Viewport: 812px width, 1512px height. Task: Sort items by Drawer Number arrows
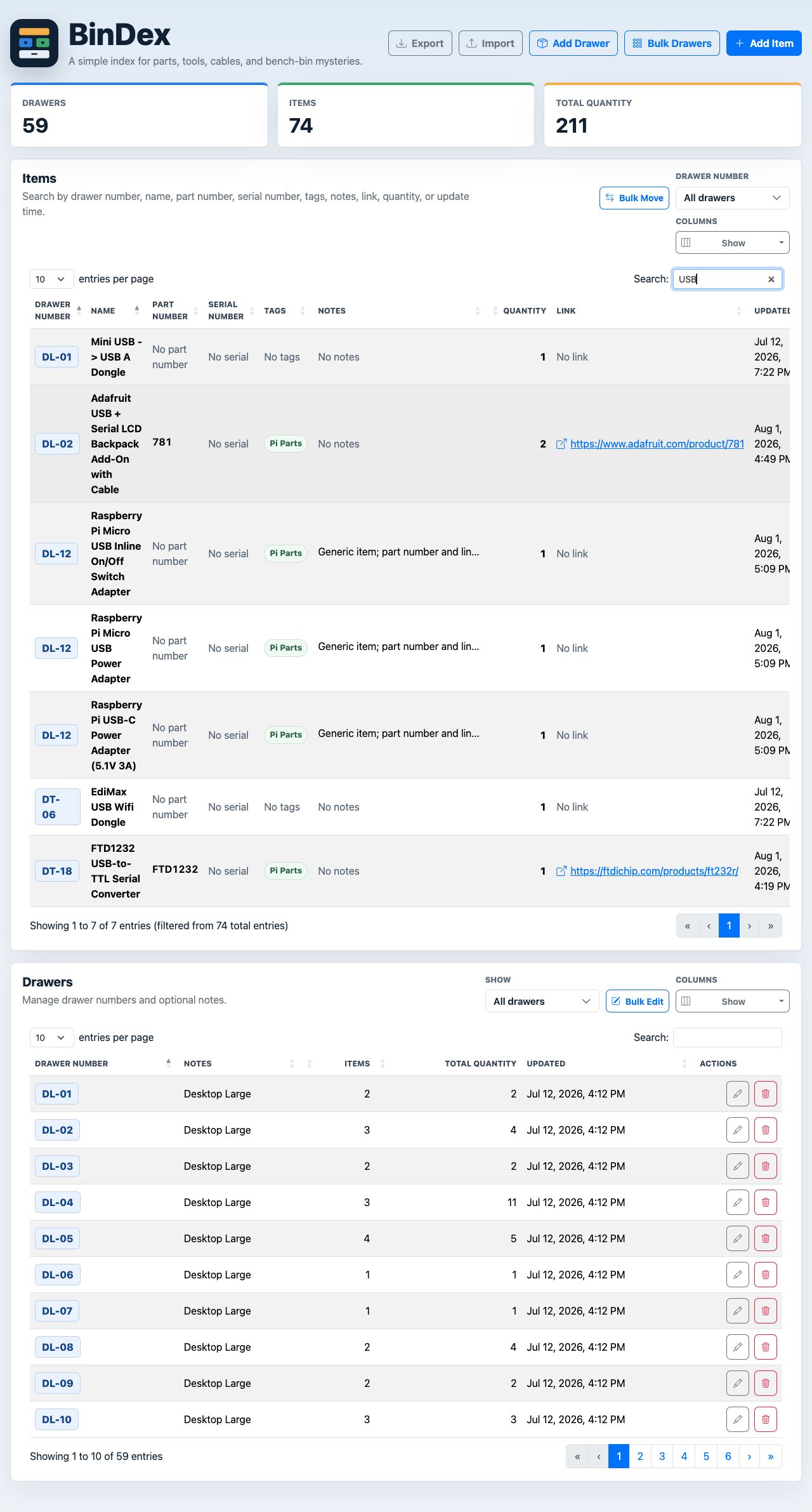click(79, 310)
